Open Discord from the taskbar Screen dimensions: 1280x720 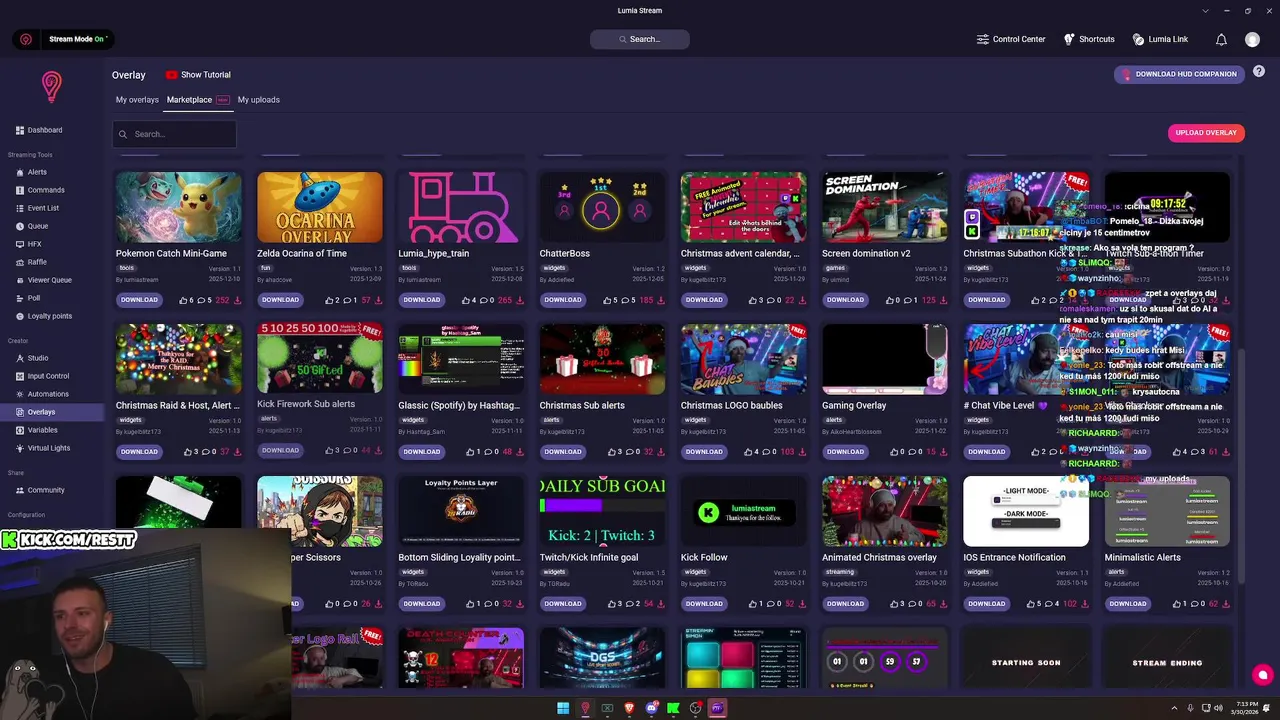click(x=651, y=708)
